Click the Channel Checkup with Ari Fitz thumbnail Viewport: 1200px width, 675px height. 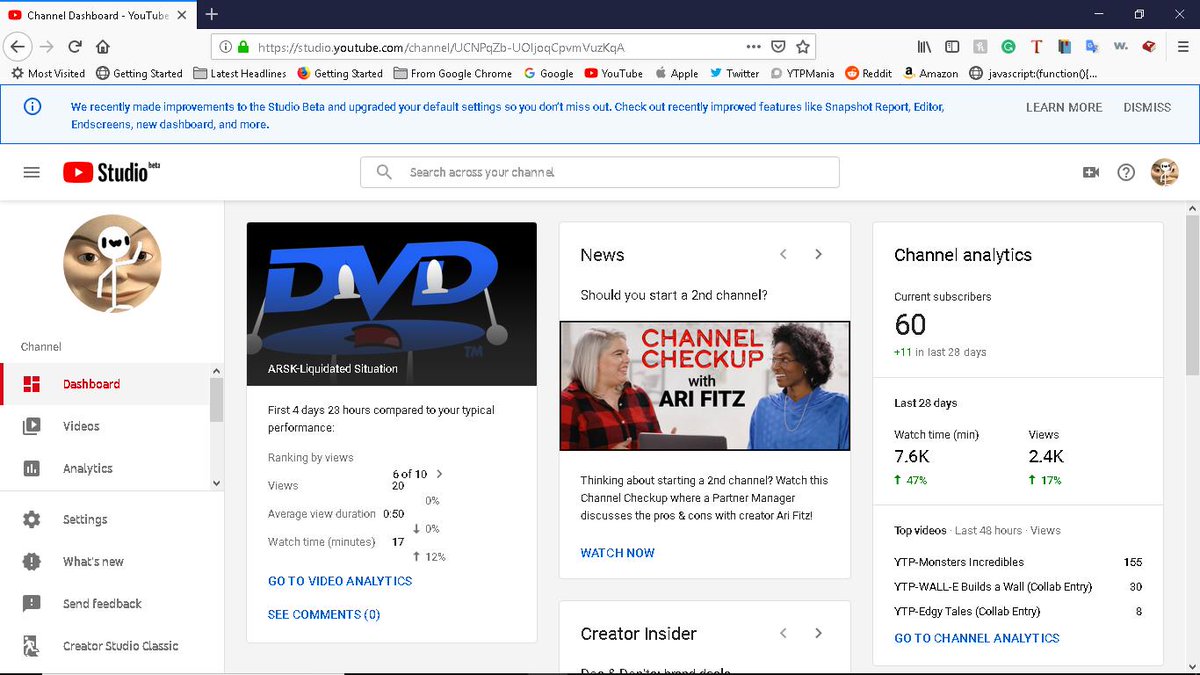[705, 386]
